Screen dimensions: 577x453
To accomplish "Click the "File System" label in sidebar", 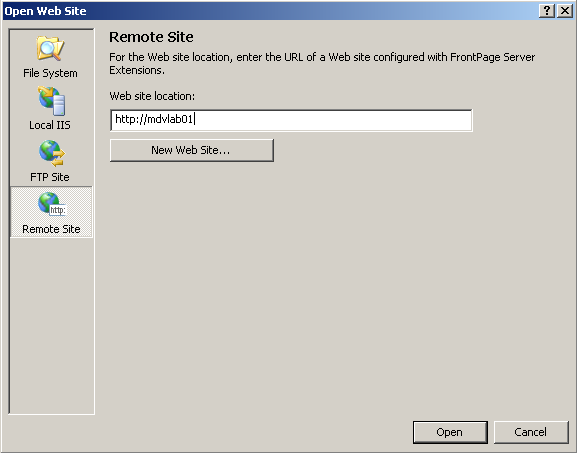I will click(x=50, y=73).
